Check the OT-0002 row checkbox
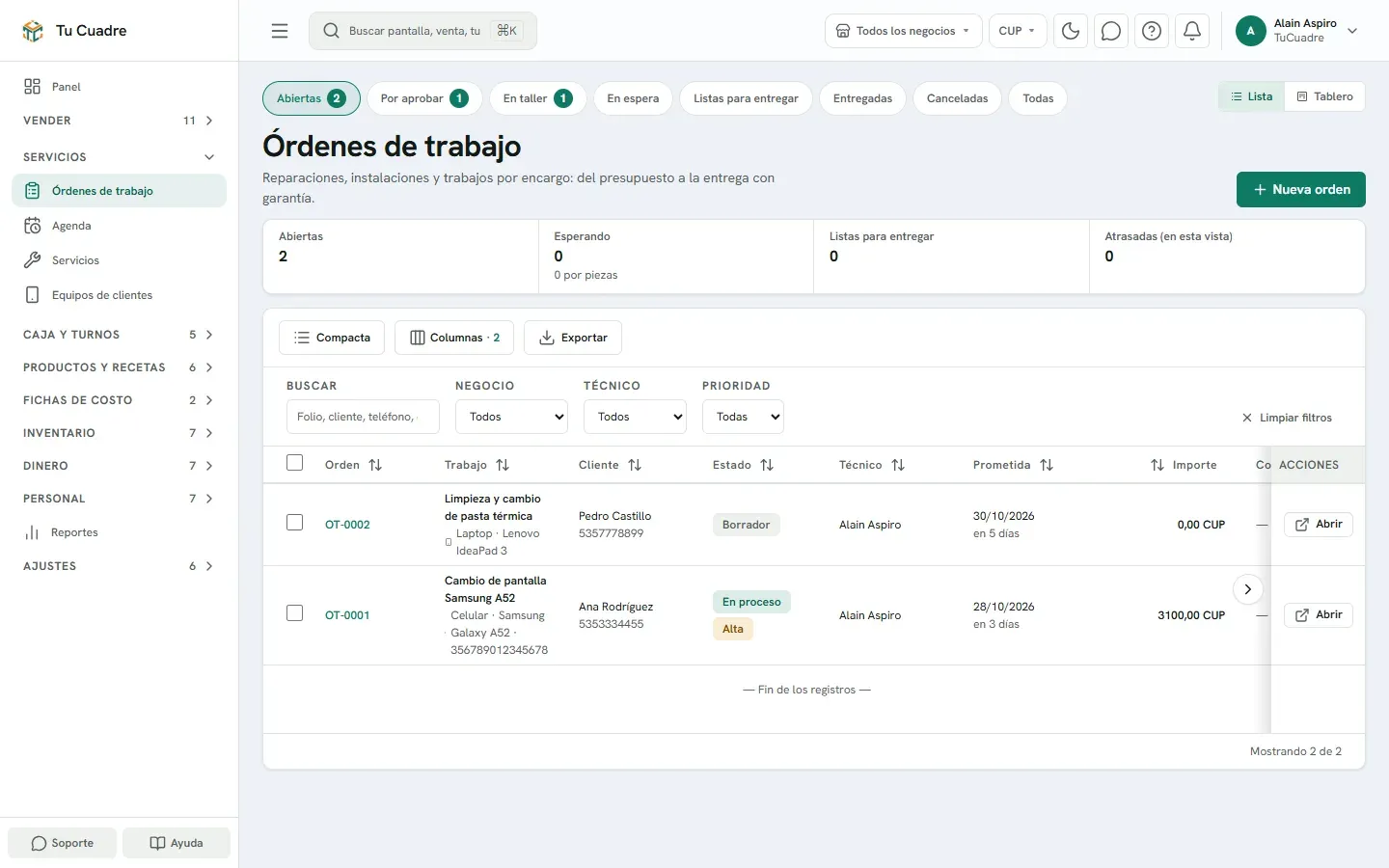 (x=295, y=523)
